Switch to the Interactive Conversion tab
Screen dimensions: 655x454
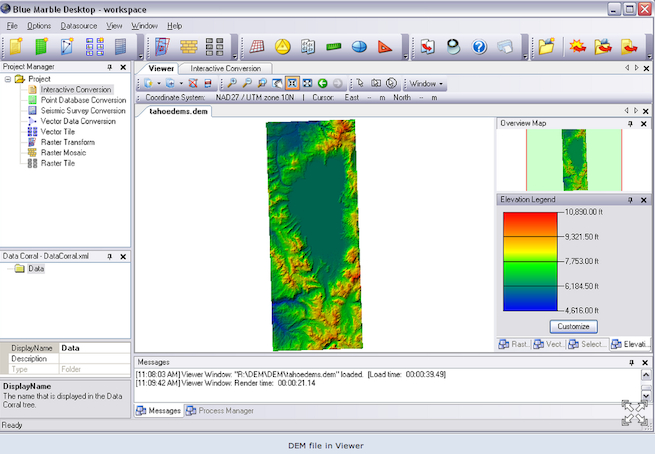[x=225, y=68]
